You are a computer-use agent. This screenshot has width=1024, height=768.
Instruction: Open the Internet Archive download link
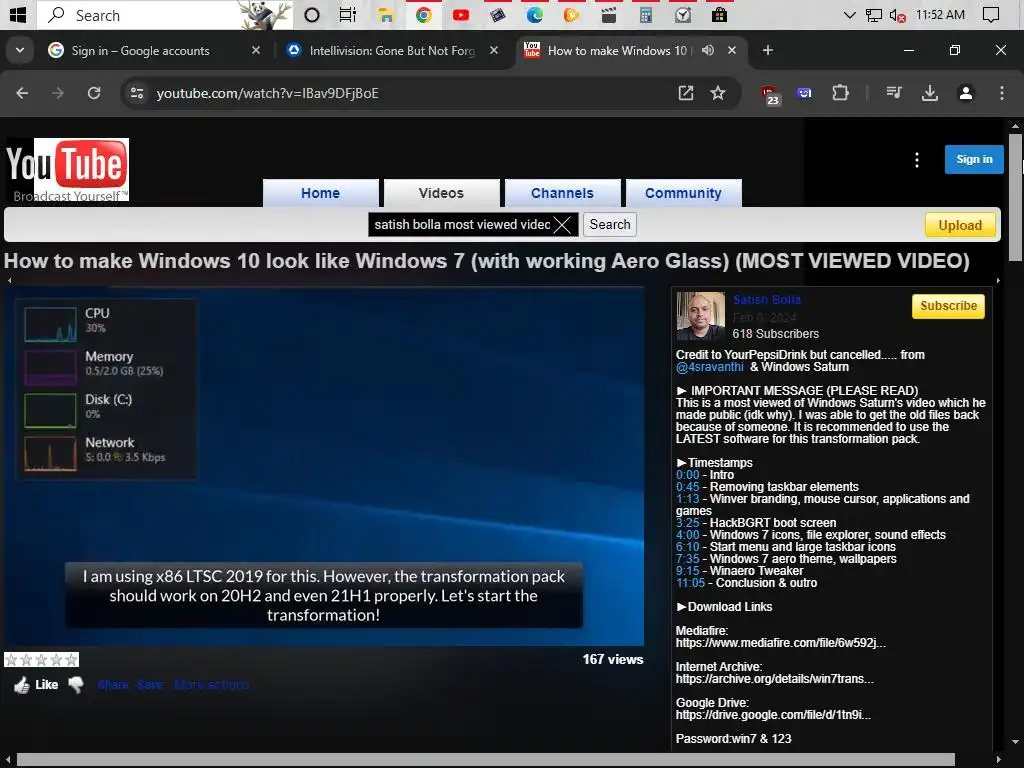pyautogui.click(x=775, y=679)
